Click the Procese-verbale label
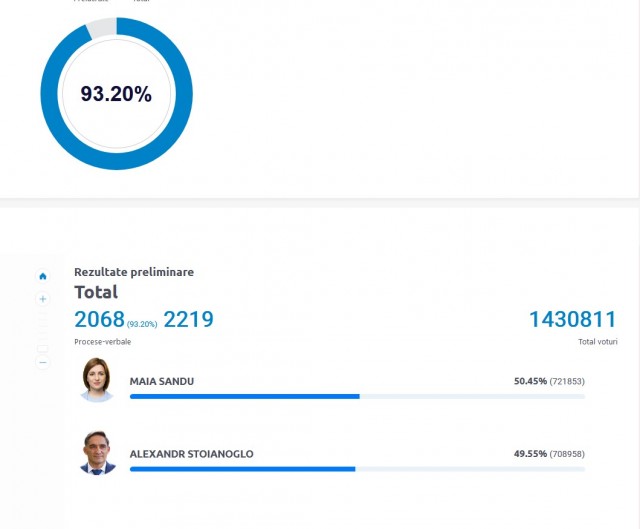640x529 pixels. 102,342
